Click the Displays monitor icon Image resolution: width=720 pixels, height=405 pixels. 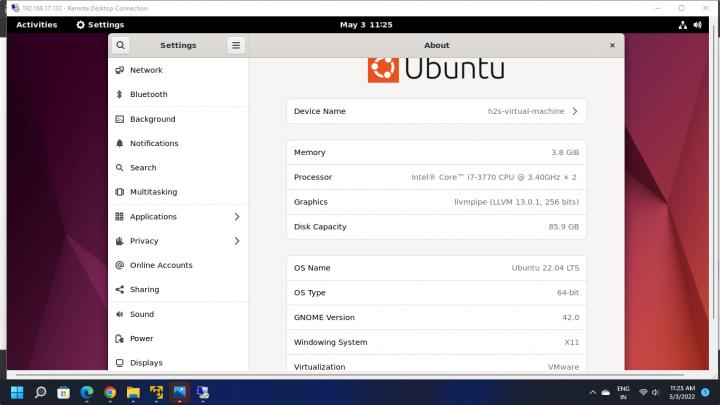pos(119,363)
